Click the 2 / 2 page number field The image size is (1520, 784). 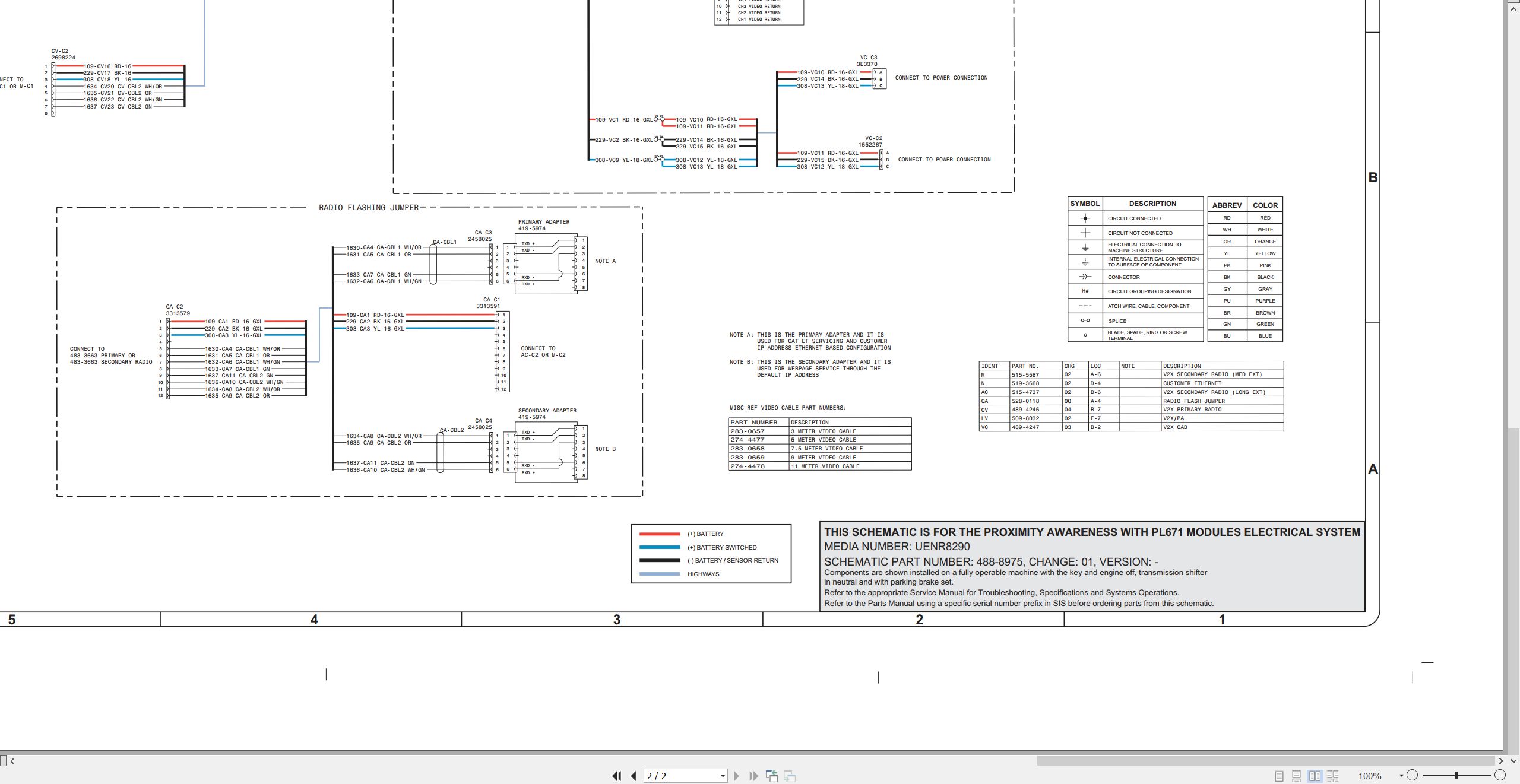coord(681,776)
